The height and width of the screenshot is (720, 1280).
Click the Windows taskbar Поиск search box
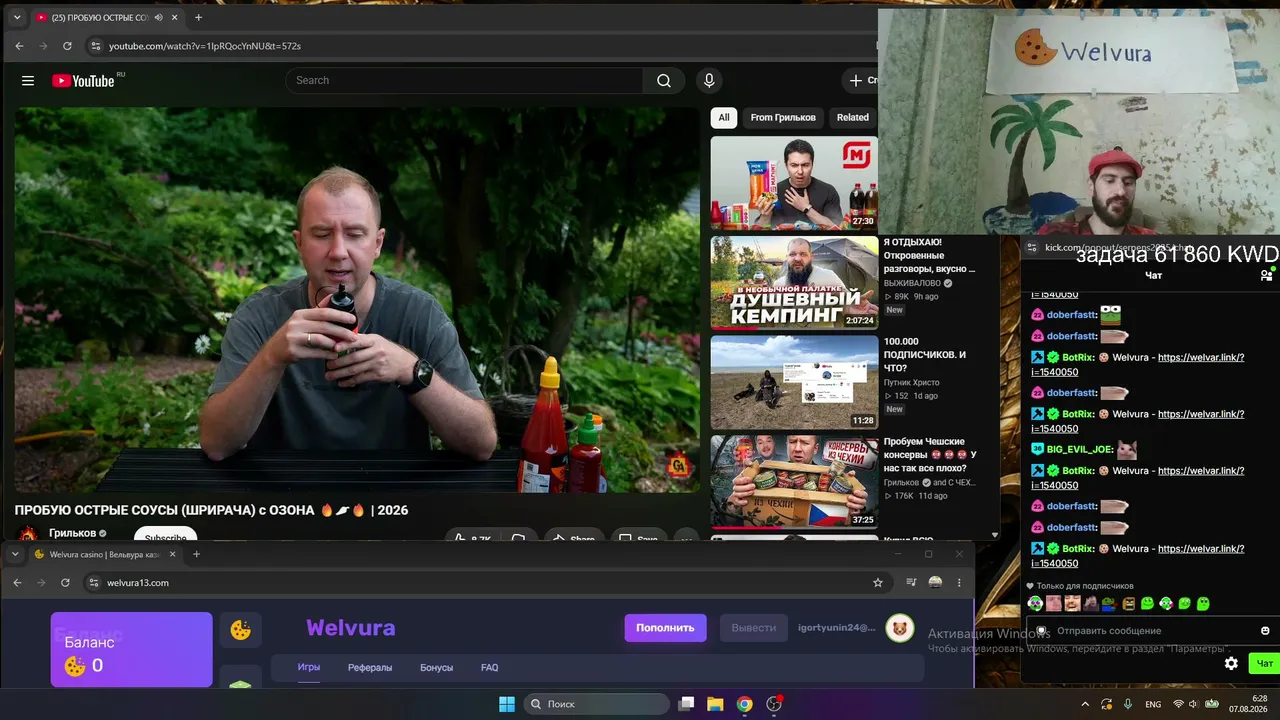coord(597,704)
